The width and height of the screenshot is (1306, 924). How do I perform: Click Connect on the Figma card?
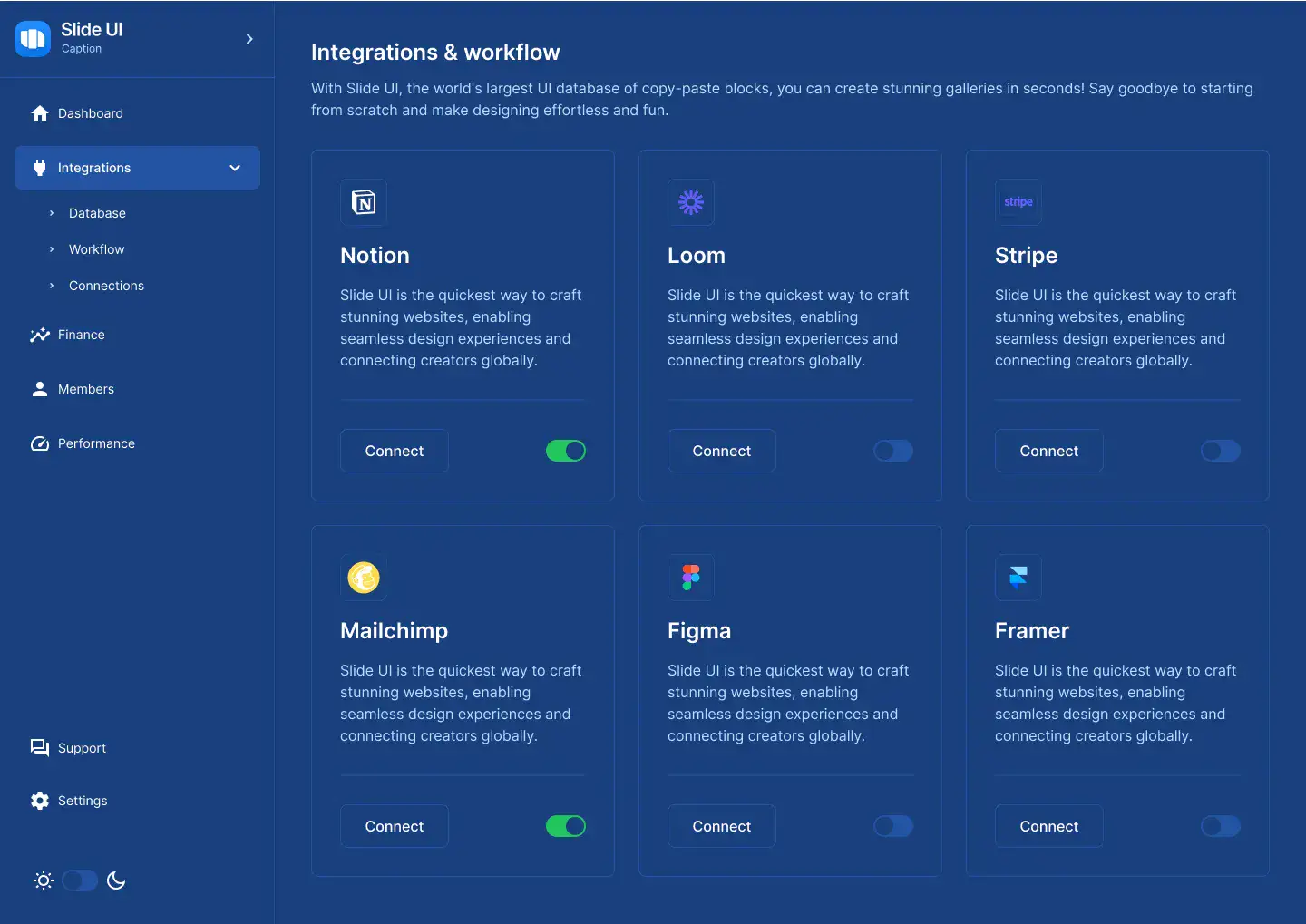point(722,826)
